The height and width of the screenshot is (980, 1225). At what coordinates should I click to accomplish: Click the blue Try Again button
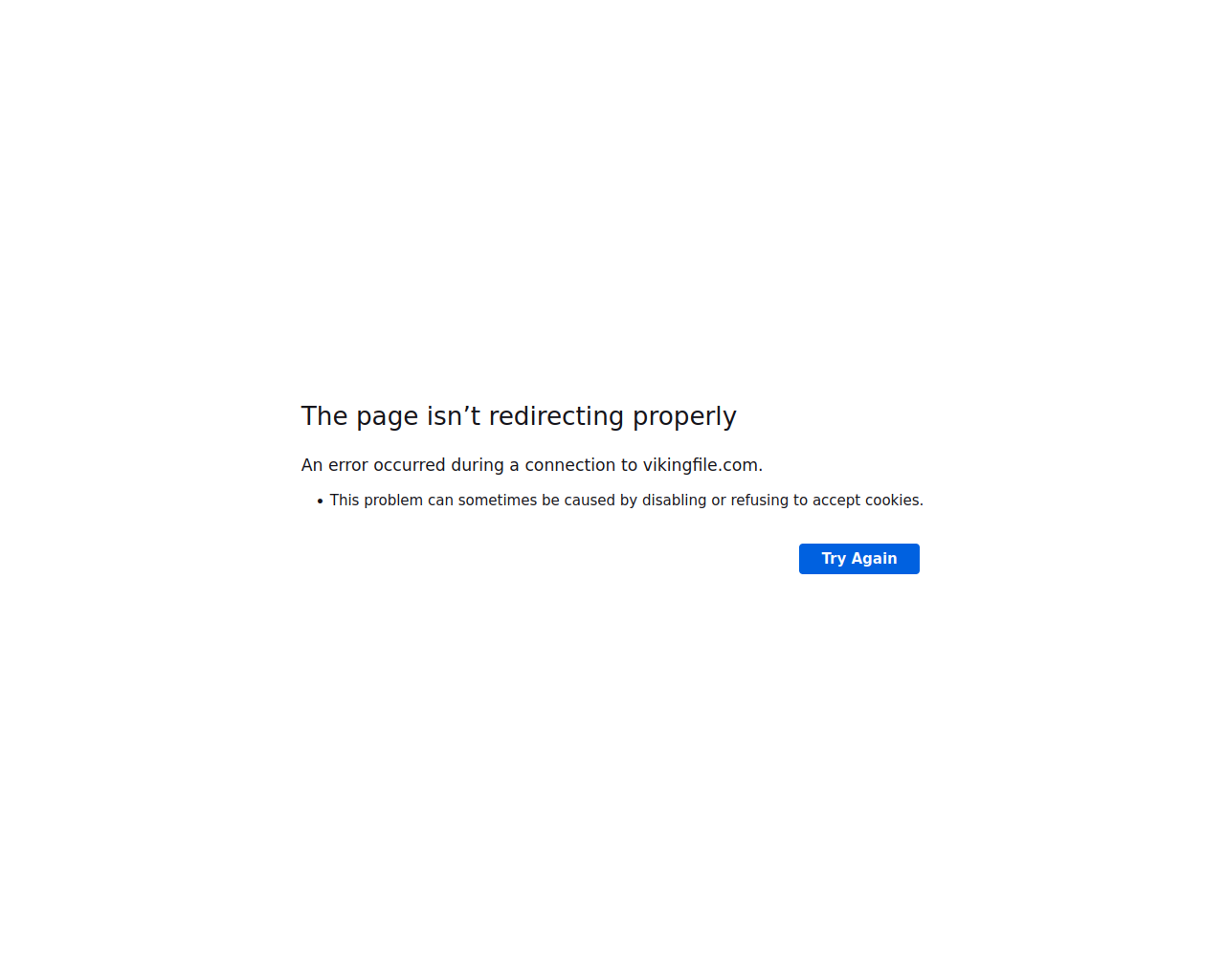(858, 559)
